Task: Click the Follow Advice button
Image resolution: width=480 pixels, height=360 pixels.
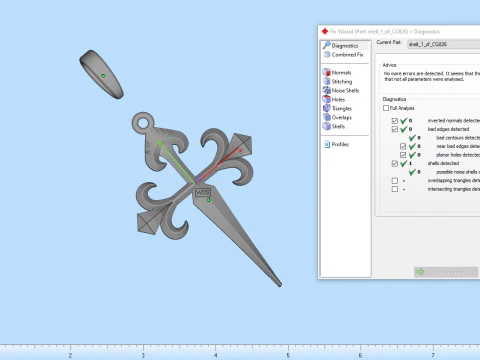Action: [x=446, y=272]
